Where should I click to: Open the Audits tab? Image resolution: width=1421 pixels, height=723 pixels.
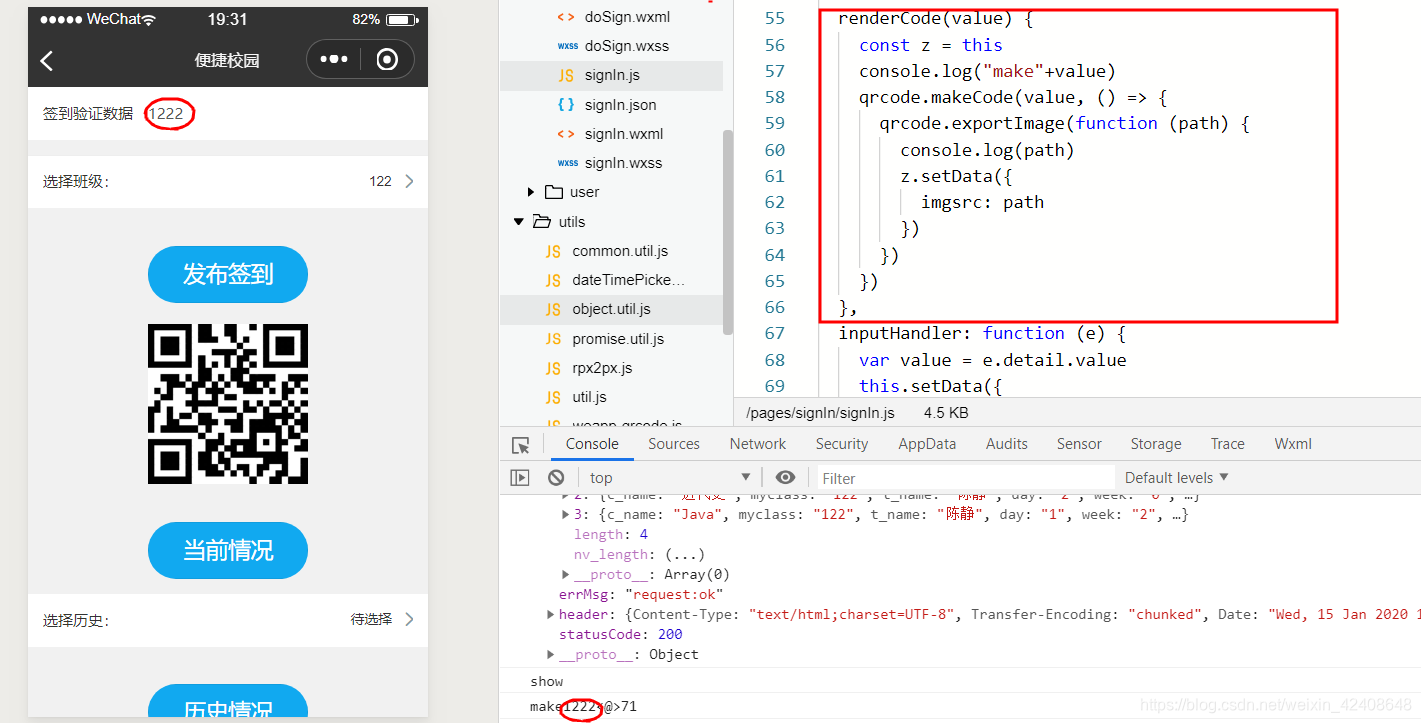pyautogui.click(x=1007, y=444)
